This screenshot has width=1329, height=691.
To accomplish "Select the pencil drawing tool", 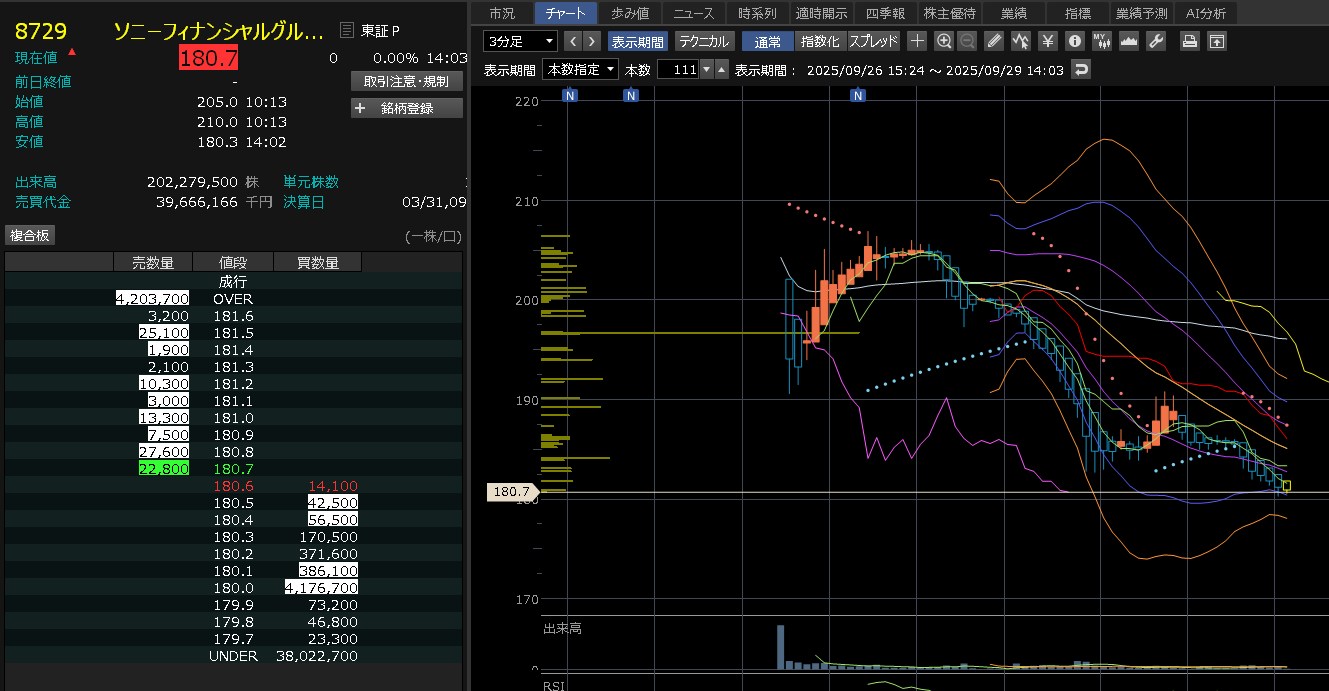I will pyautogui.click(x=993, y=41).
